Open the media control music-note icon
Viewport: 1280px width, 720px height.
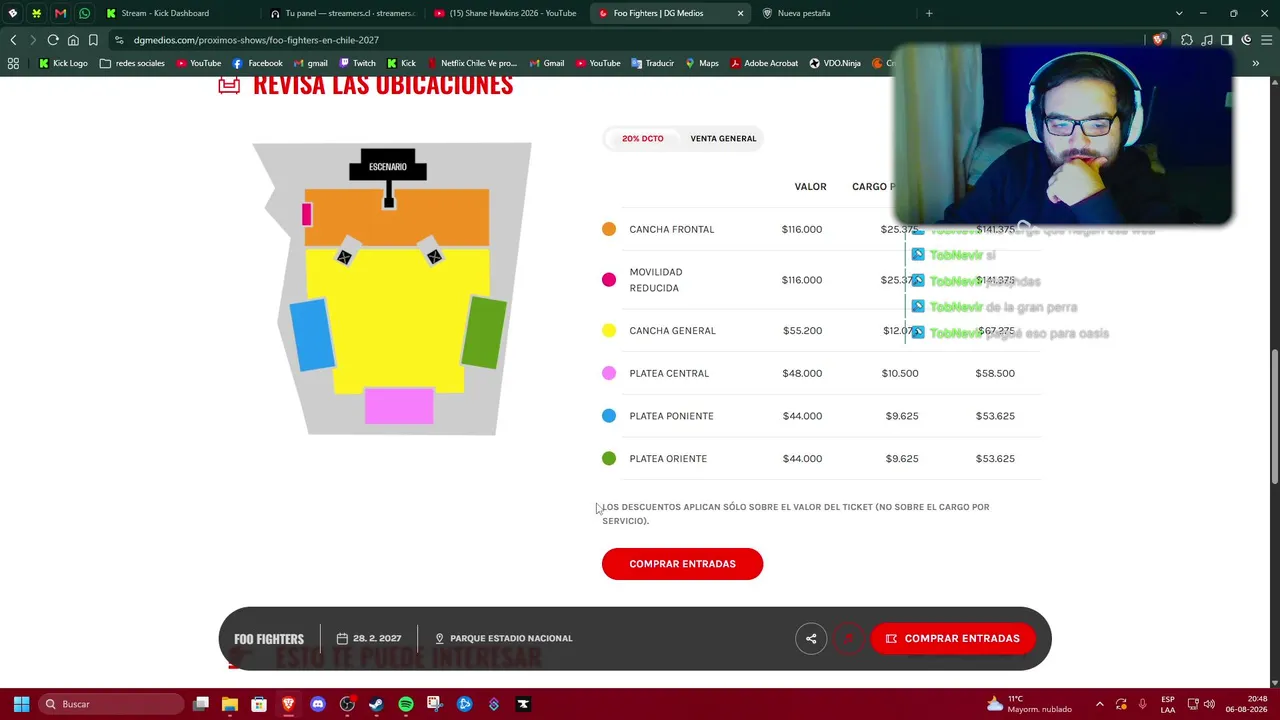click(1207, 40)
